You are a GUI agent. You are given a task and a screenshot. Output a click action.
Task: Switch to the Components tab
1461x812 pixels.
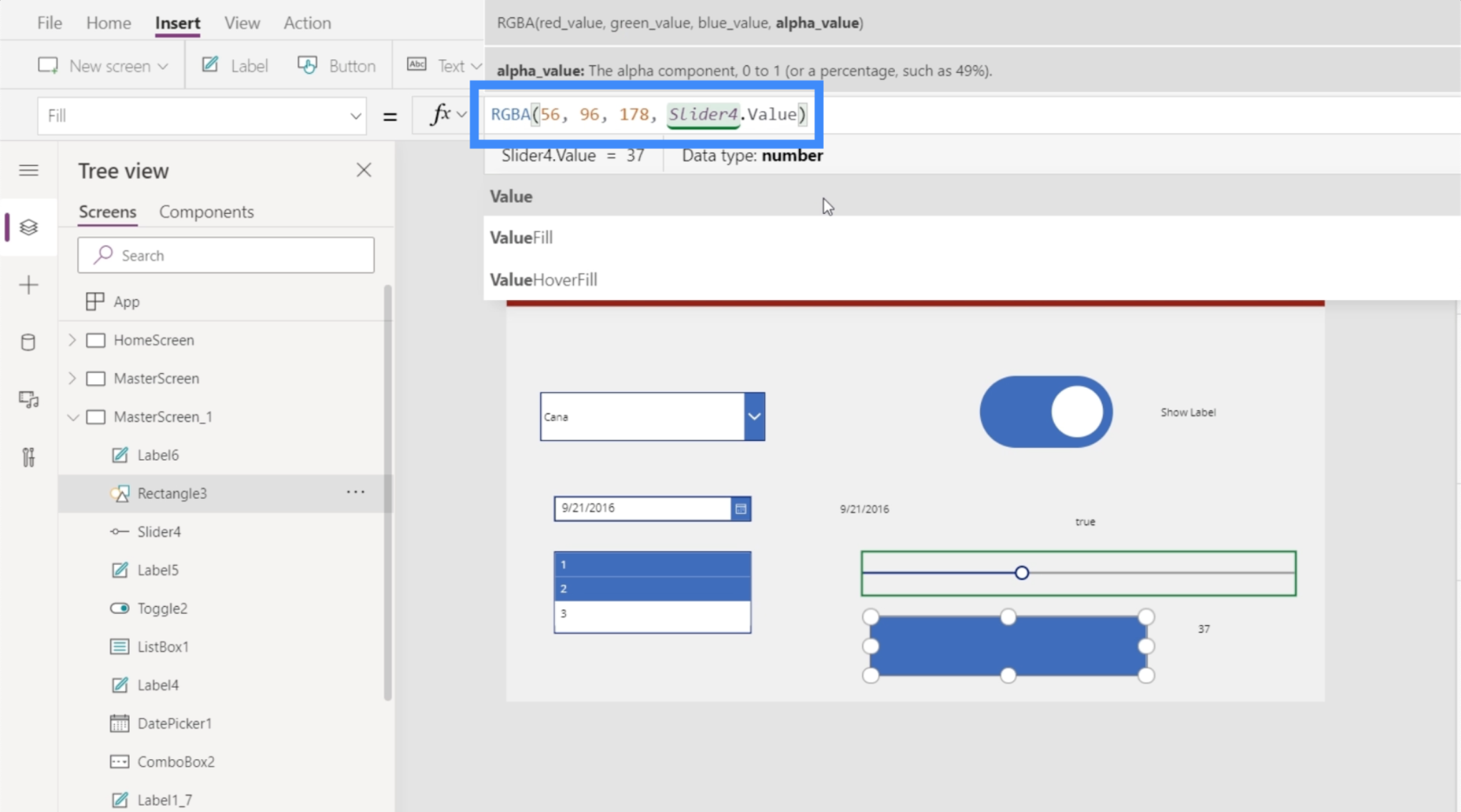pos(206,212)
